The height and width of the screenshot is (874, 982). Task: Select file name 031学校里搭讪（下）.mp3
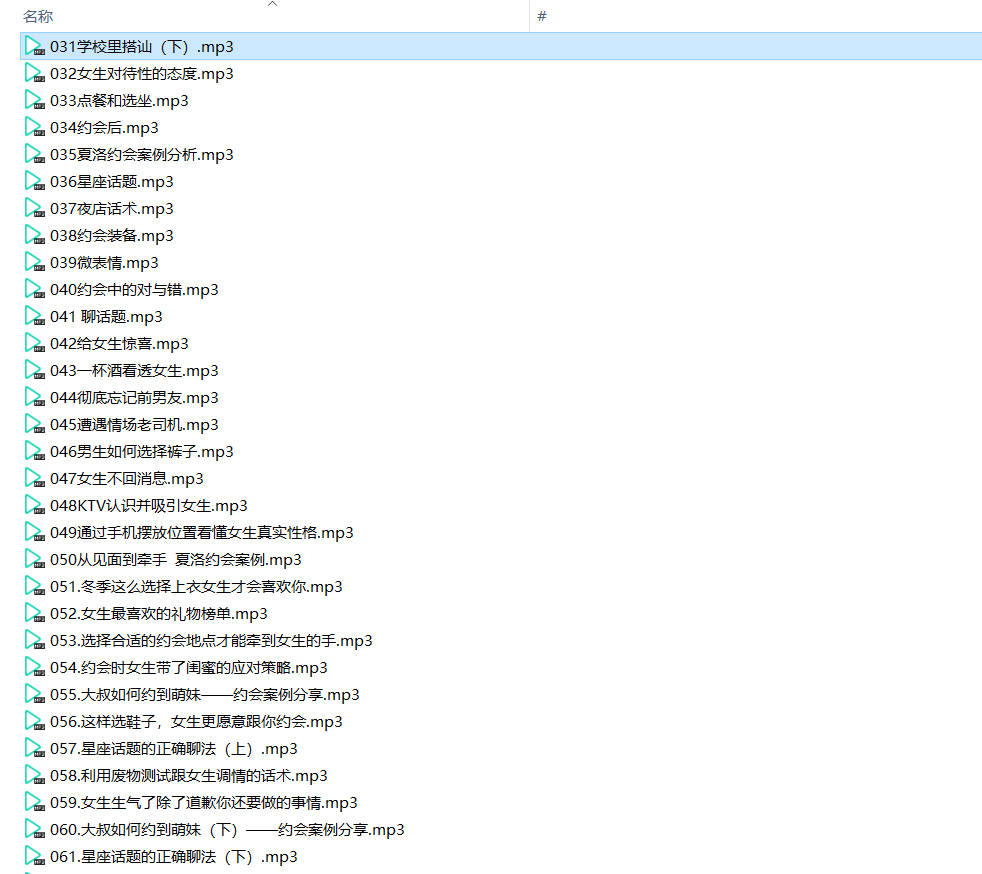coord(142,47)
